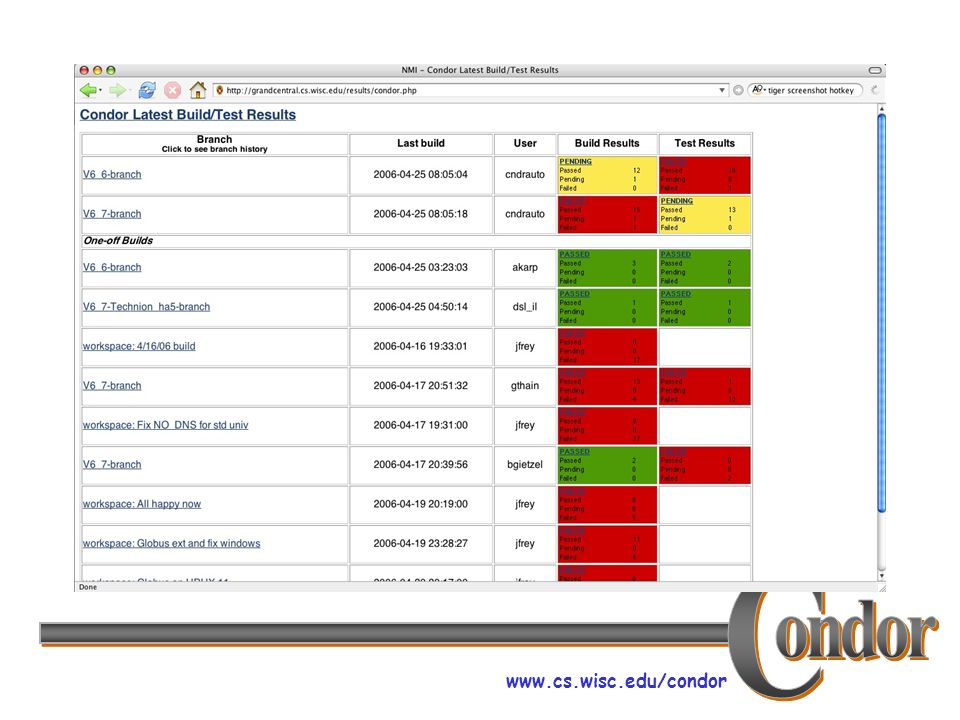Open workspace: All happy now link

click(141, 504)
